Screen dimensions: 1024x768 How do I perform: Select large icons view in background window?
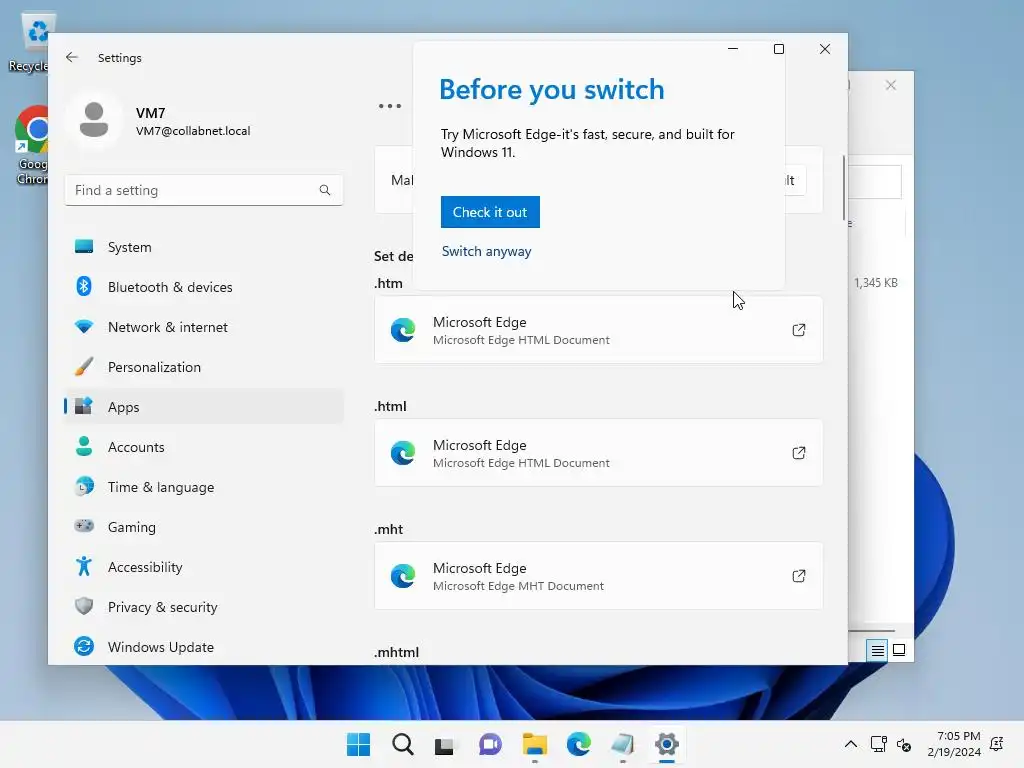899,650
